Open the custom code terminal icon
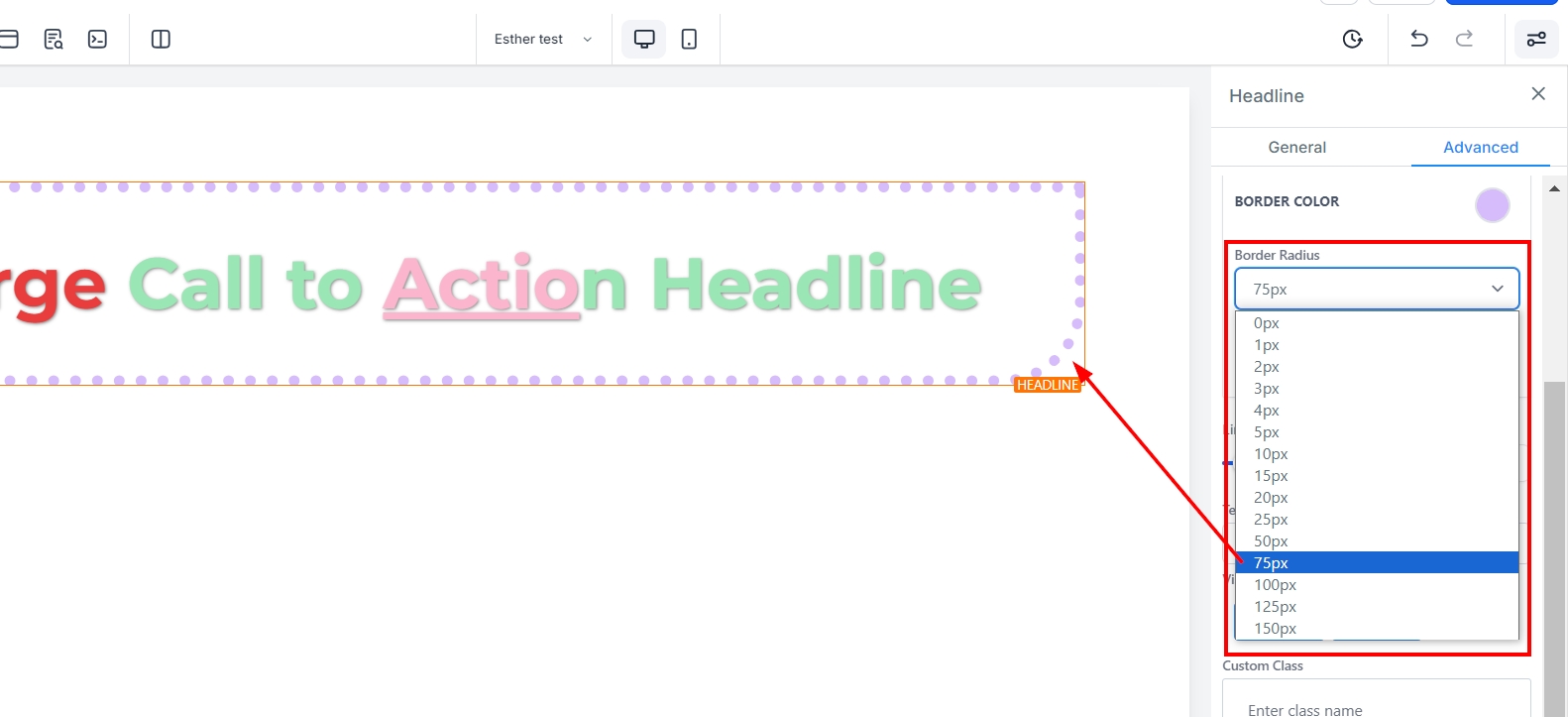This screenshot has width=1568, height=717. (x=97, y=39)
